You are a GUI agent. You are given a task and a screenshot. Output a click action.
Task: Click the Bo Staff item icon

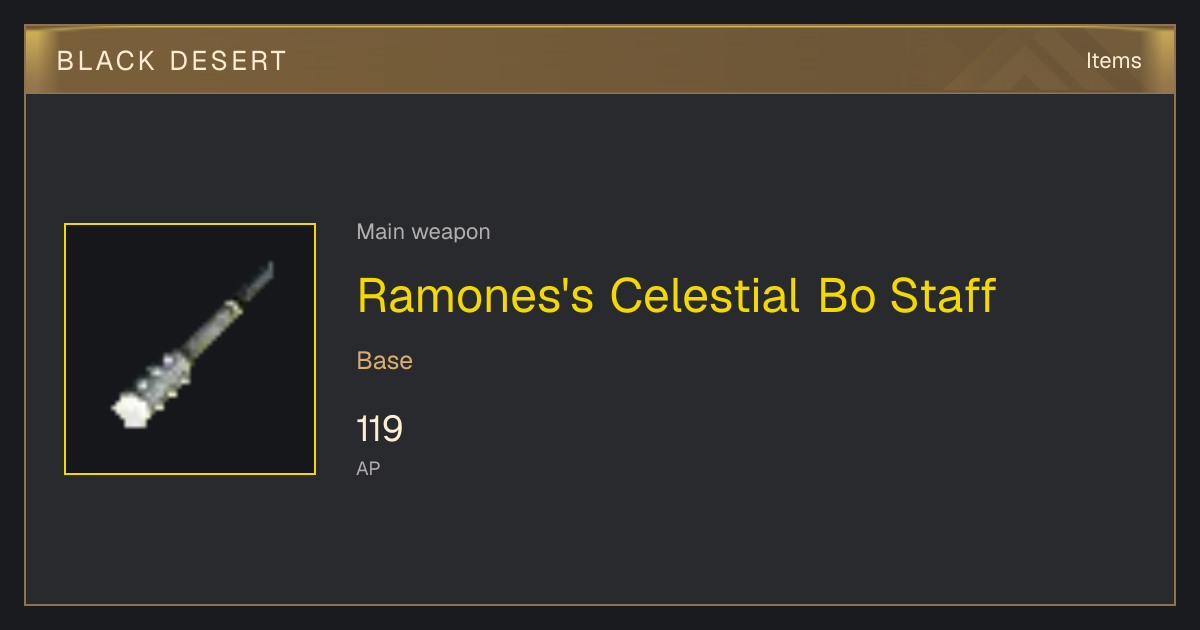(190, 349)
